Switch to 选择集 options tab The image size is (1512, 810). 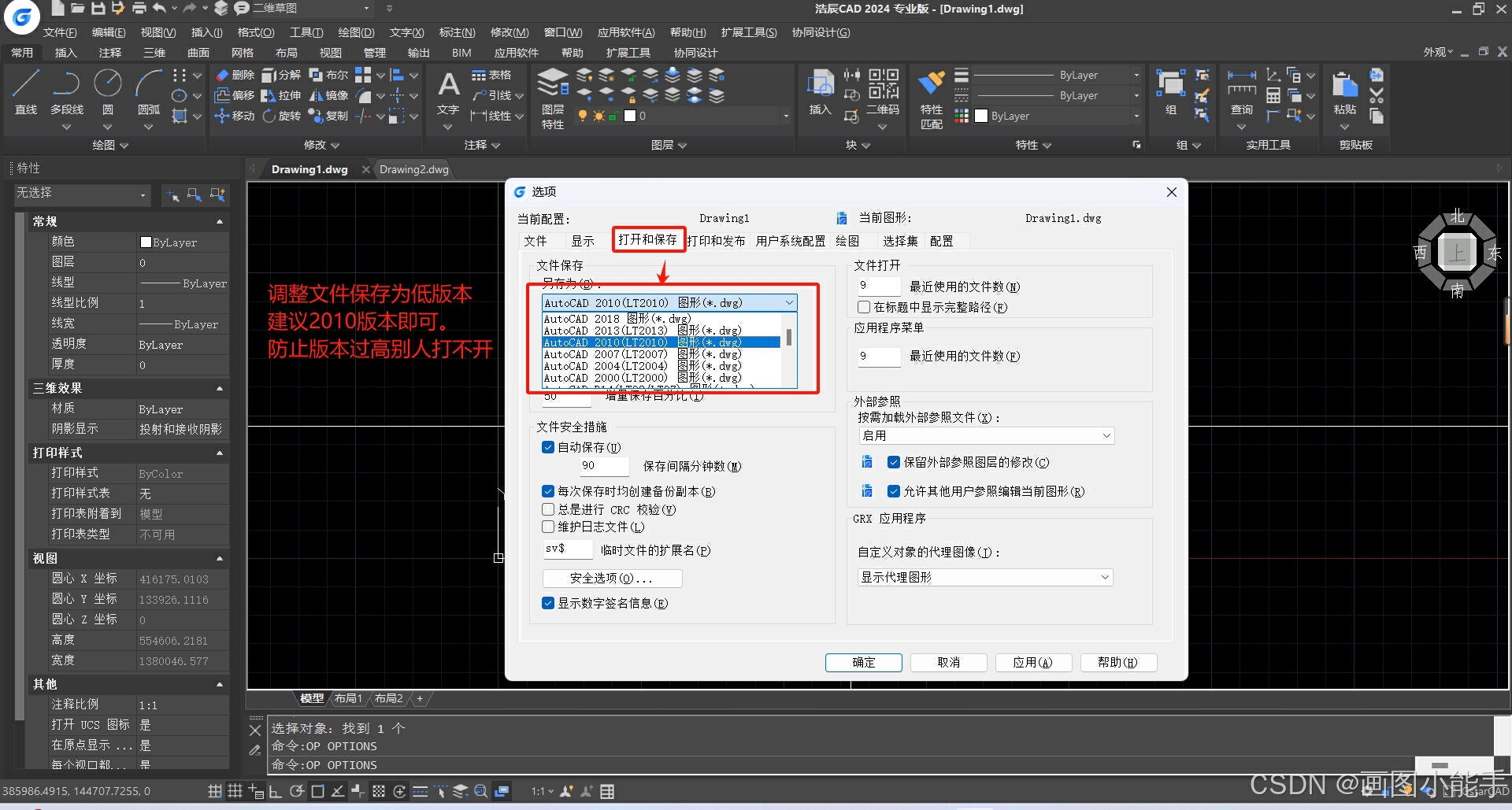click(900, 241)
